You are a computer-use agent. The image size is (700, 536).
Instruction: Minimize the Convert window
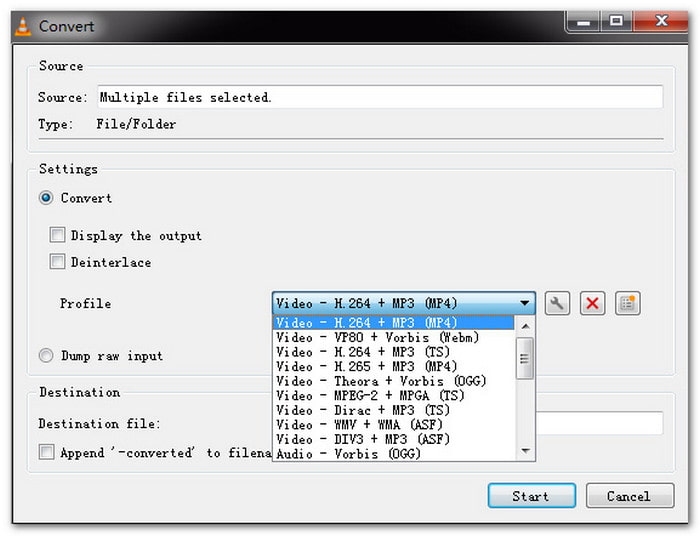(583, 21)
